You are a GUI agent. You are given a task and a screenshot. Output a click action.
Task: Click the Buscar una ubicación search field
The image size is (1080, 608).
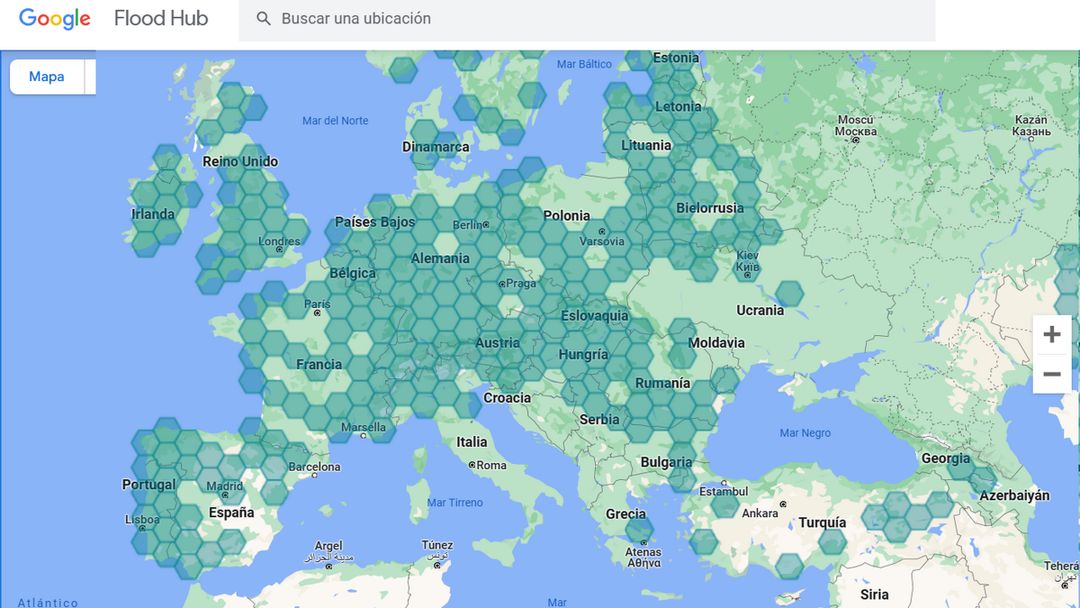coord(450,18)
